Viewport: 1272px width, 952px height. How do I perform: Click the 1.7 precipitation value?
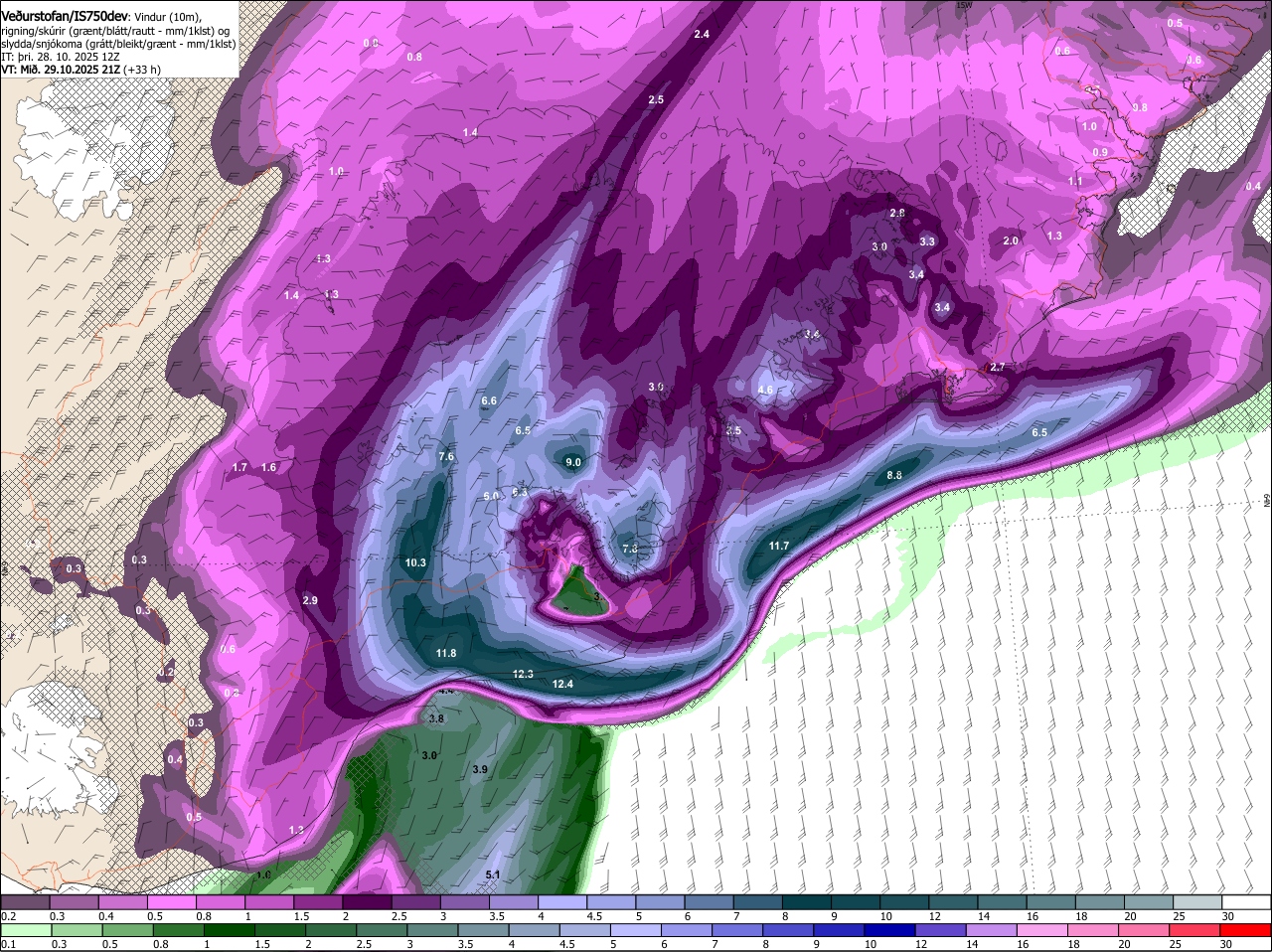239,467
